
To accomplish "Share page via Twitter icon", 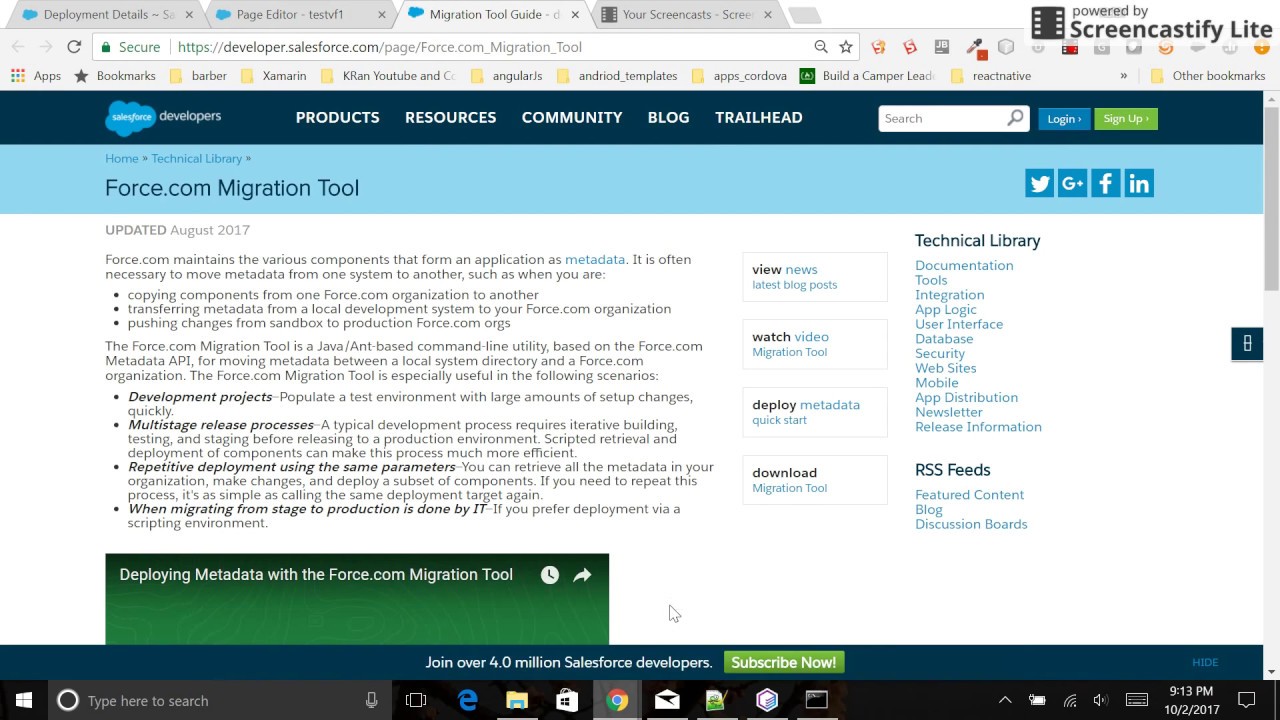I will tap(1039, 183).
